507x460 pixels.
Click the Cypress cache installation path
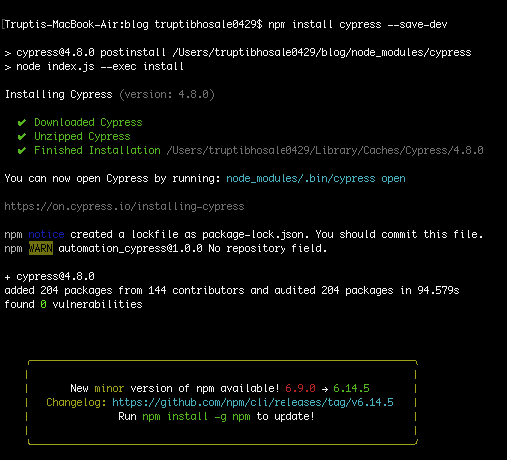(x=325, y=151)
